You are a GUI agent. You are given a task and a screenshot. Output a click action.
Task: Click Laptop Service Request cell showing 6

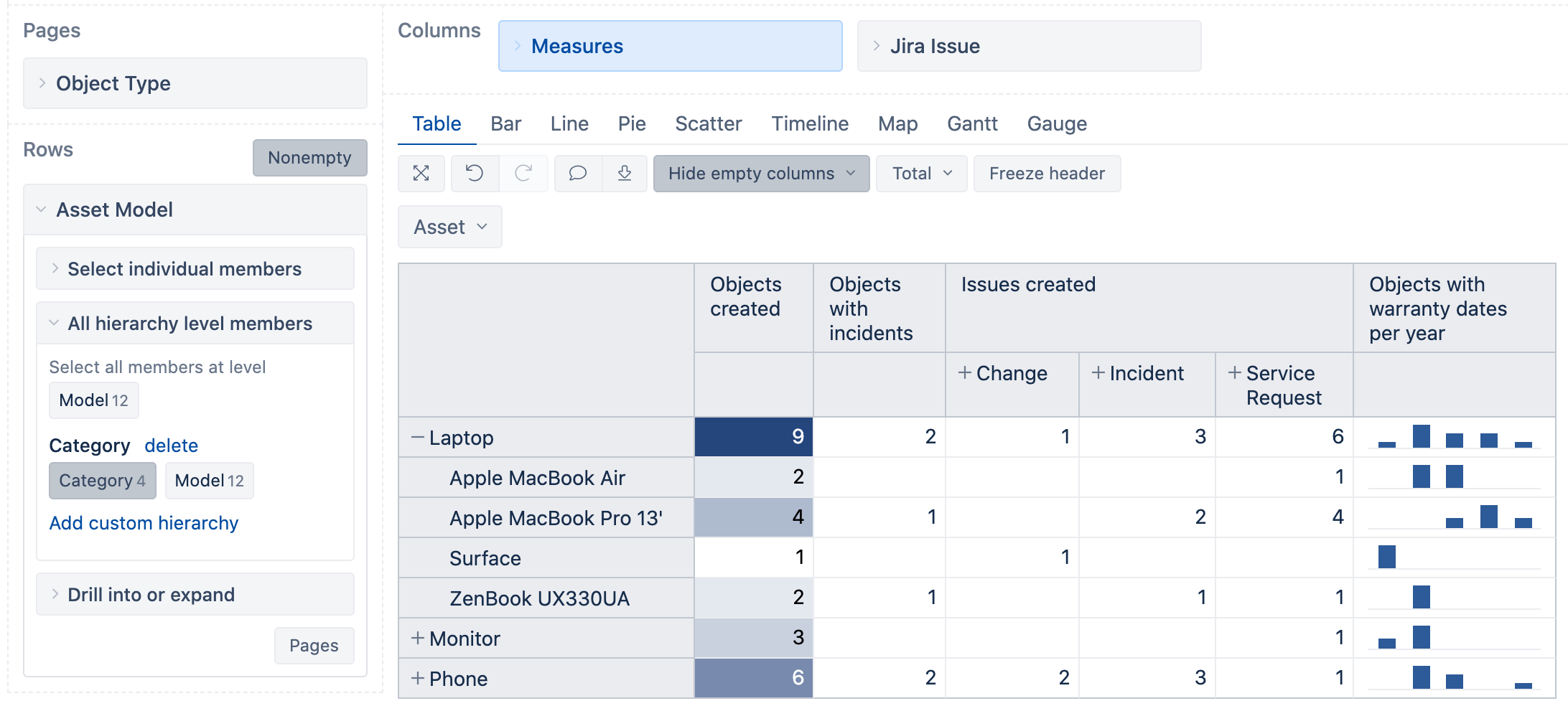click(x=1284, y=437)
